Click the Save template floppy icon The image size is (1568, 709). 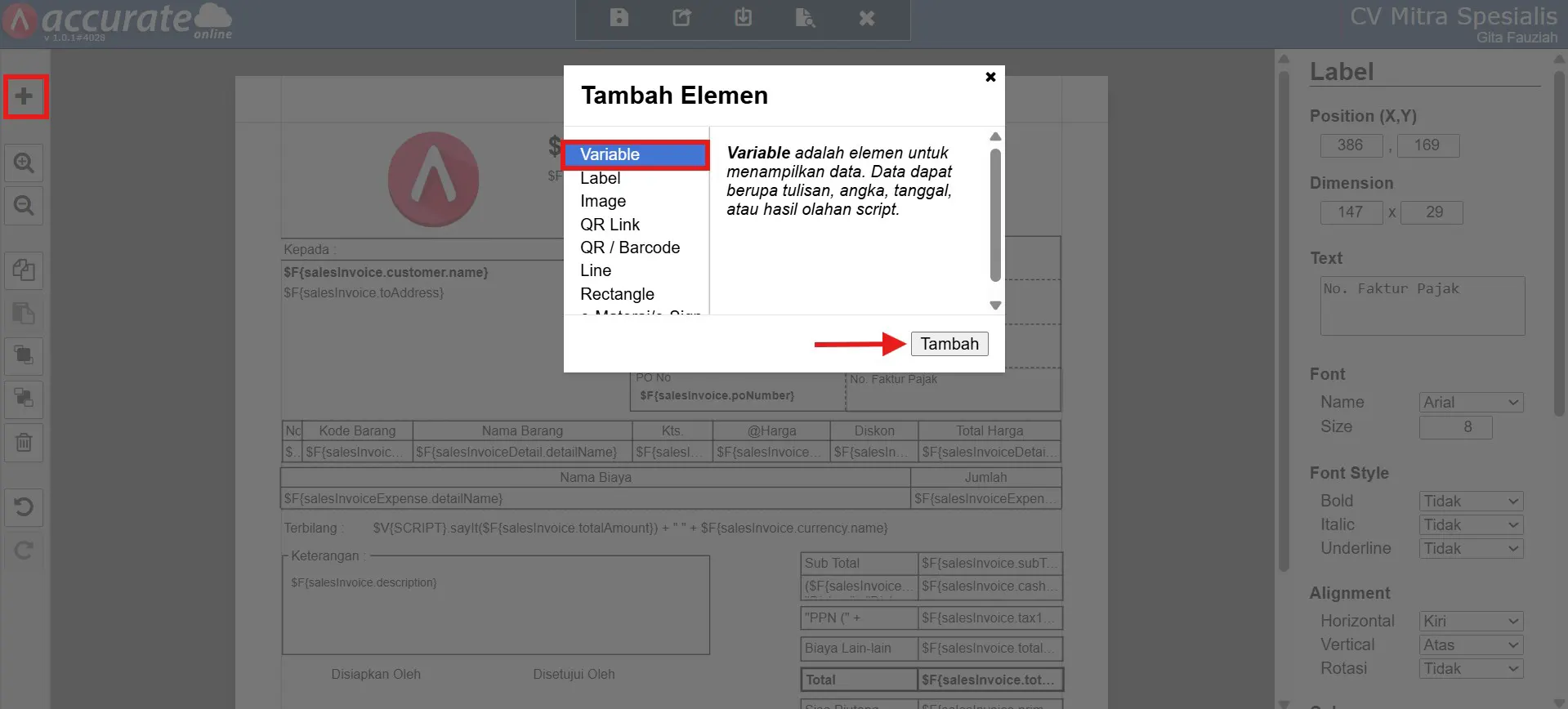(x=619, y=17)
